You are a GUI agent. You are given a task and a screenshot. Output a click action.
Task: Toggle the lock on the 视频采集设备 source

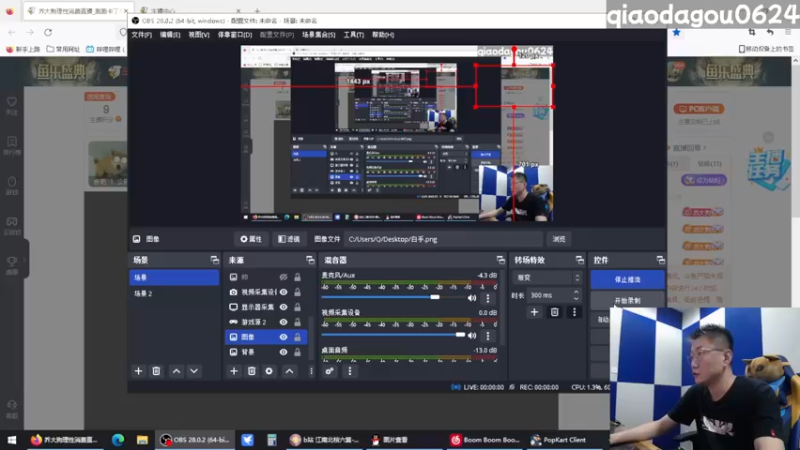[x=297, y=292]
